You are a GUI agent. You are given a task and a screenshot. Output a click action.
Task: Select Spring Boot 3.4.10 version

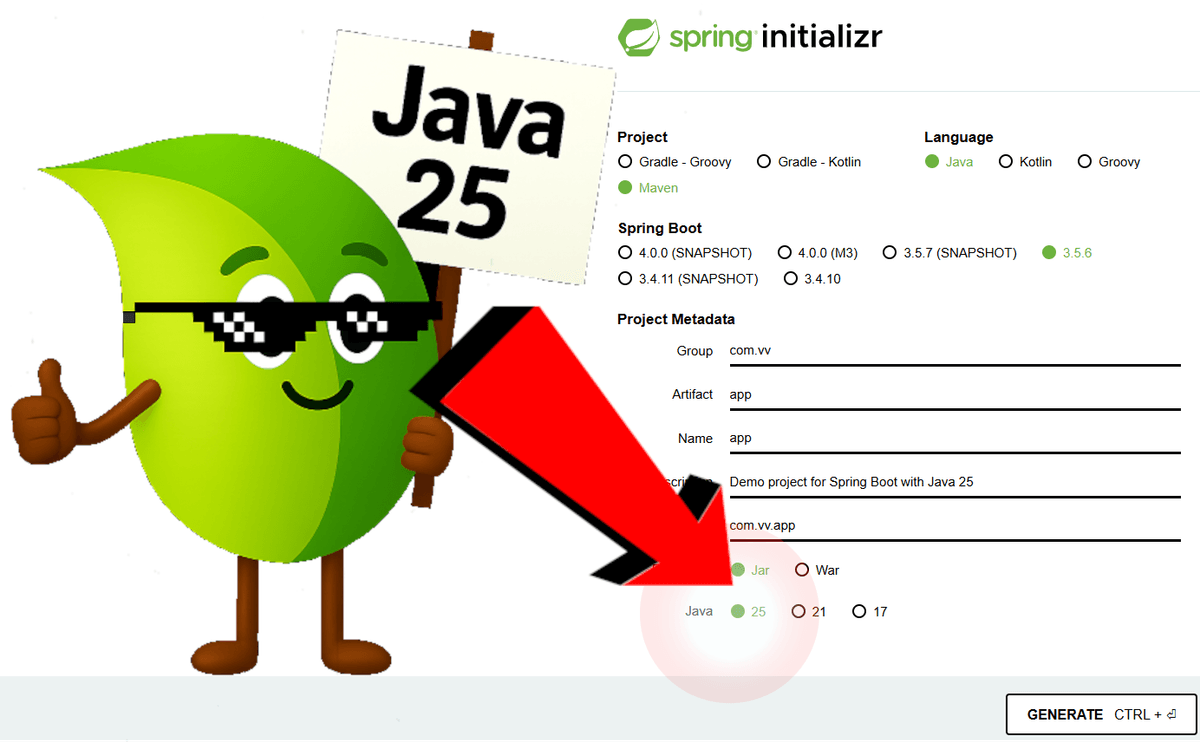(812, 279)
